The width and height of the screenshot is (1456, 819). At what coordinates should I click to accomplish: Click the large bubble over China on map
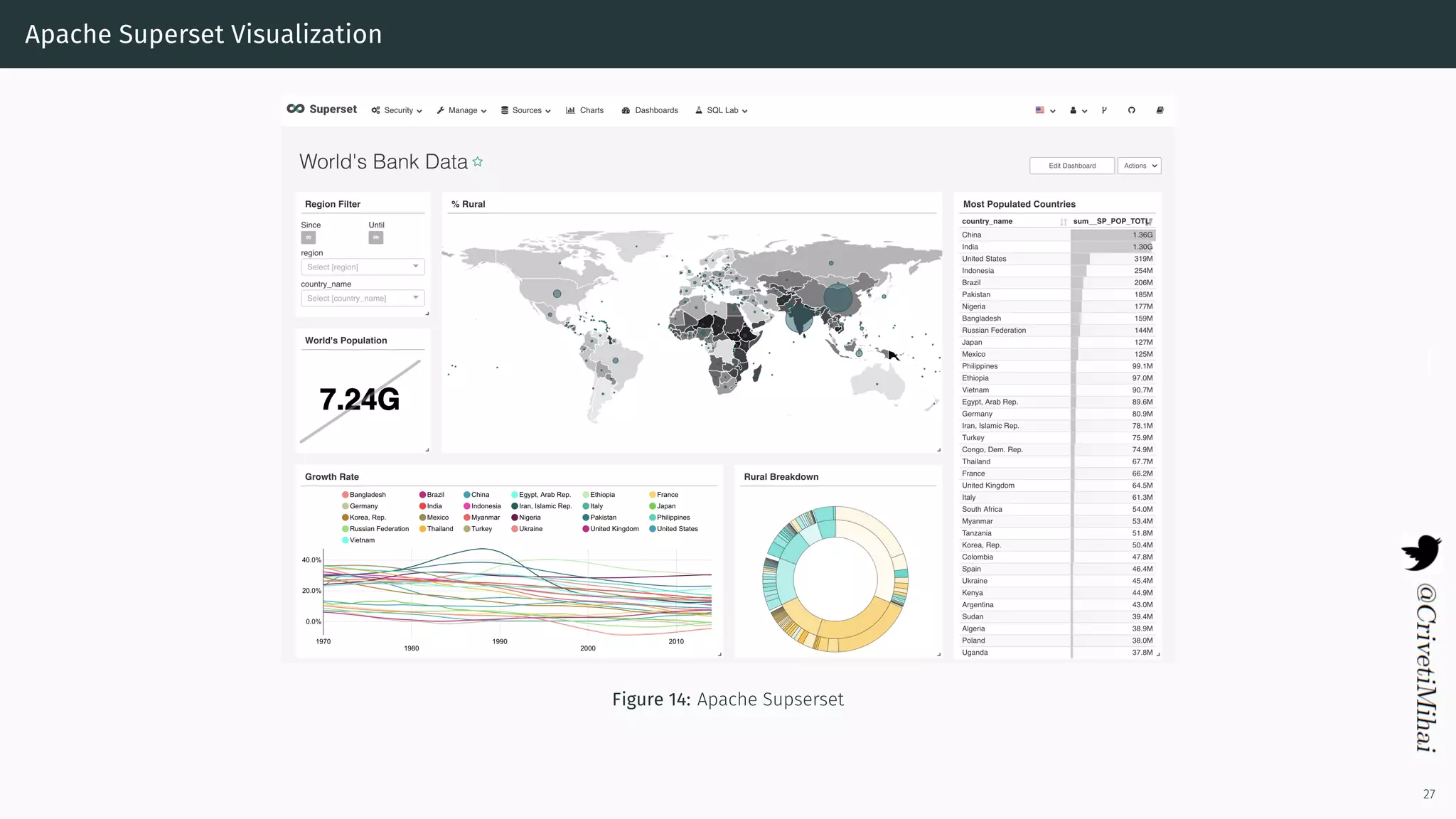coord(837,299)
